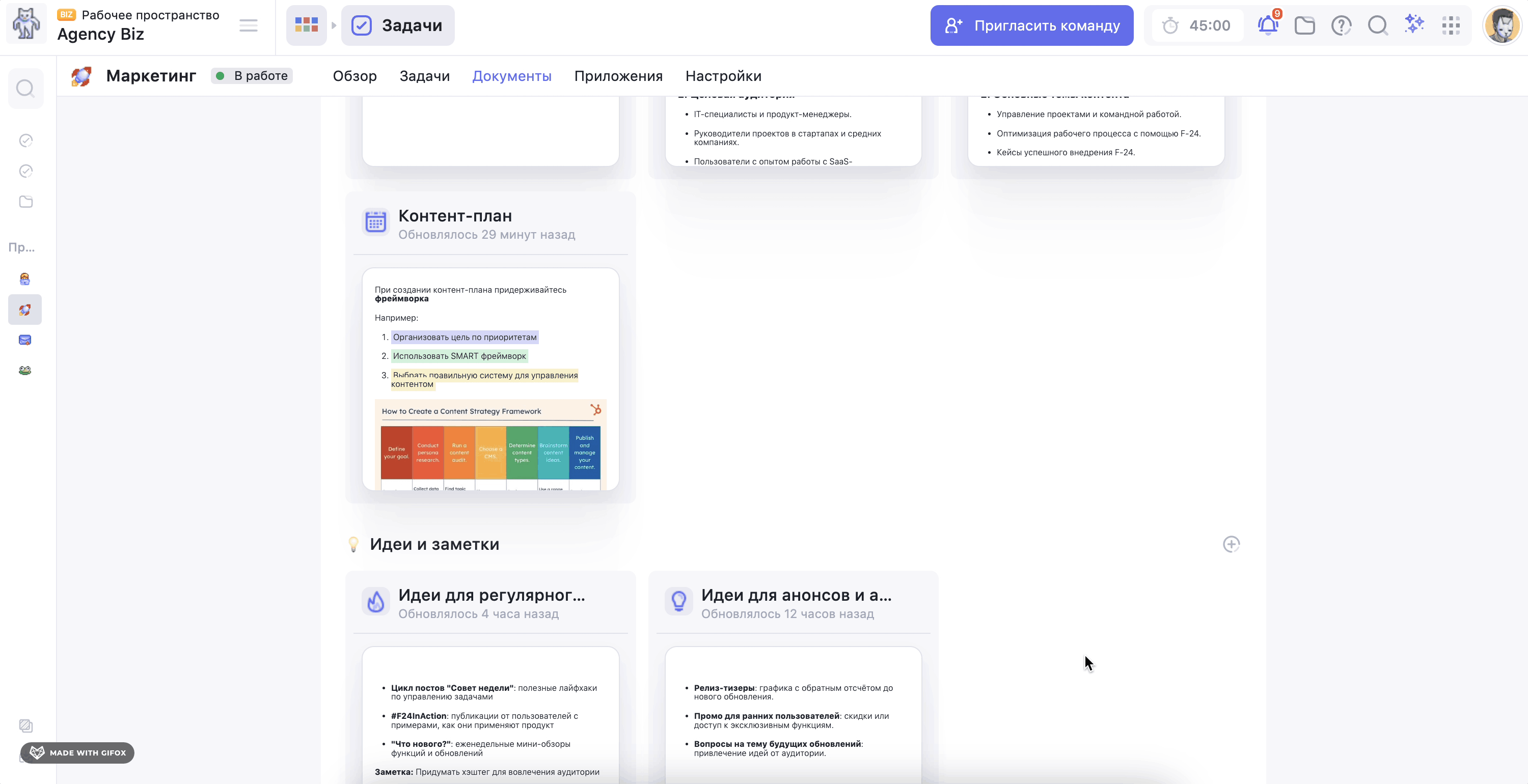Click the Маркетинг project title
This screenshot has width=1528, height=784.
pyautogui.click(x=151, y=76)
